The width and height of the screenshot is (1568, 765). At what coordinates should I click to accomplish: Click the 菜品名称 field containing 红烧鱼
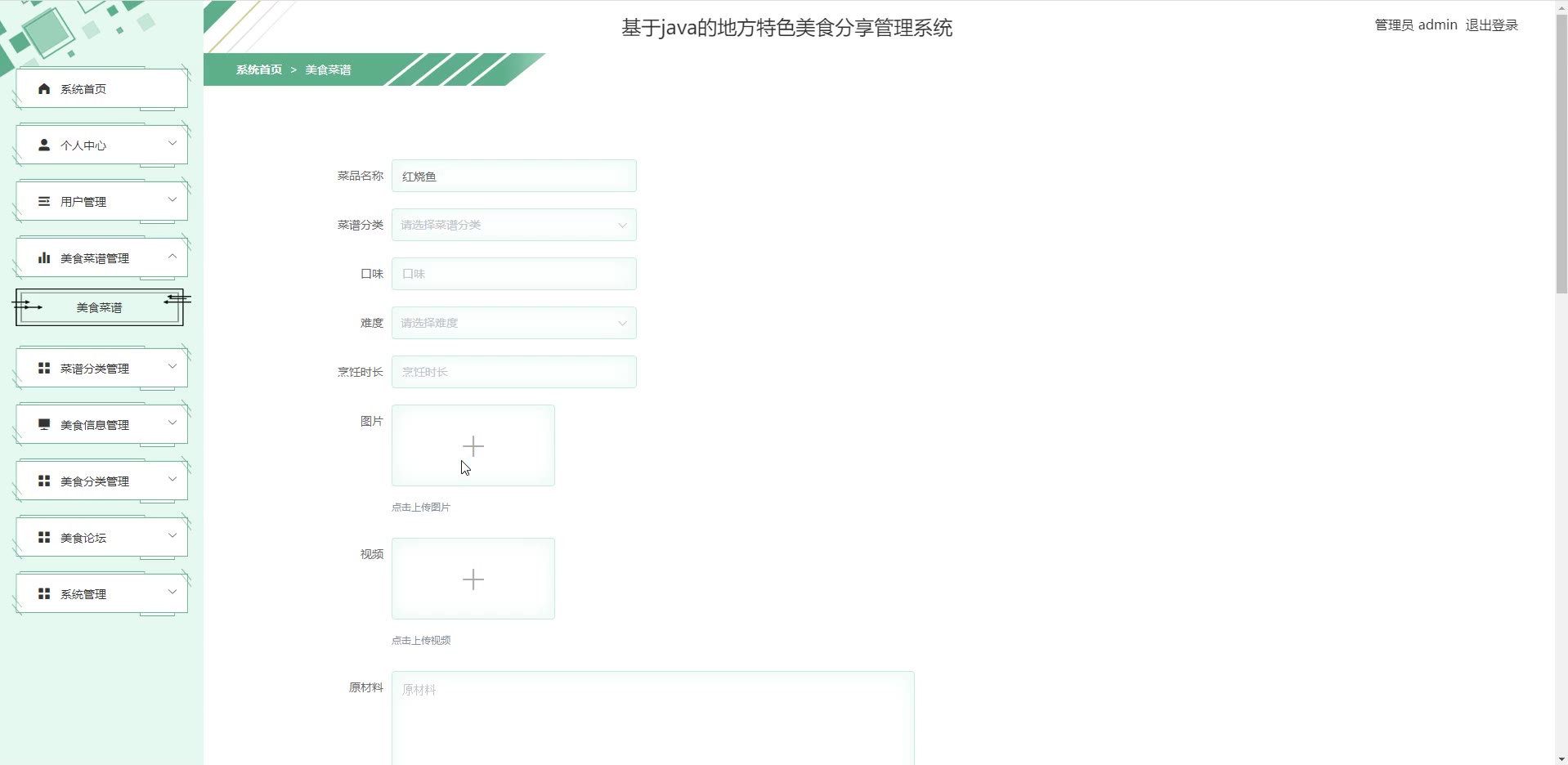pos(513,176)
